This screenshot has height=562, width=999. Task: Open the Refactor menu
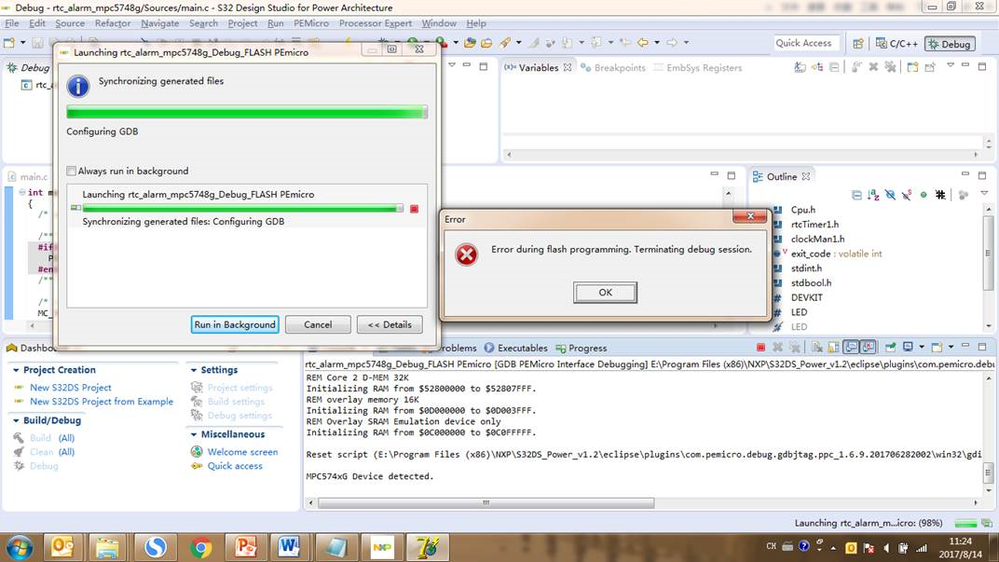click(113, 23)
